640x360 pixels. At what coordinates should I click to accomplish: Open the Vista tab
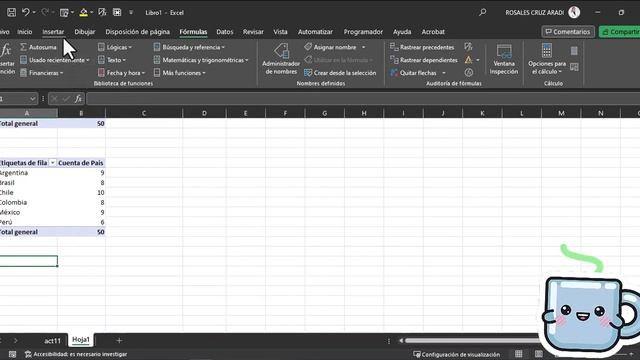click(x=280, y=32)
